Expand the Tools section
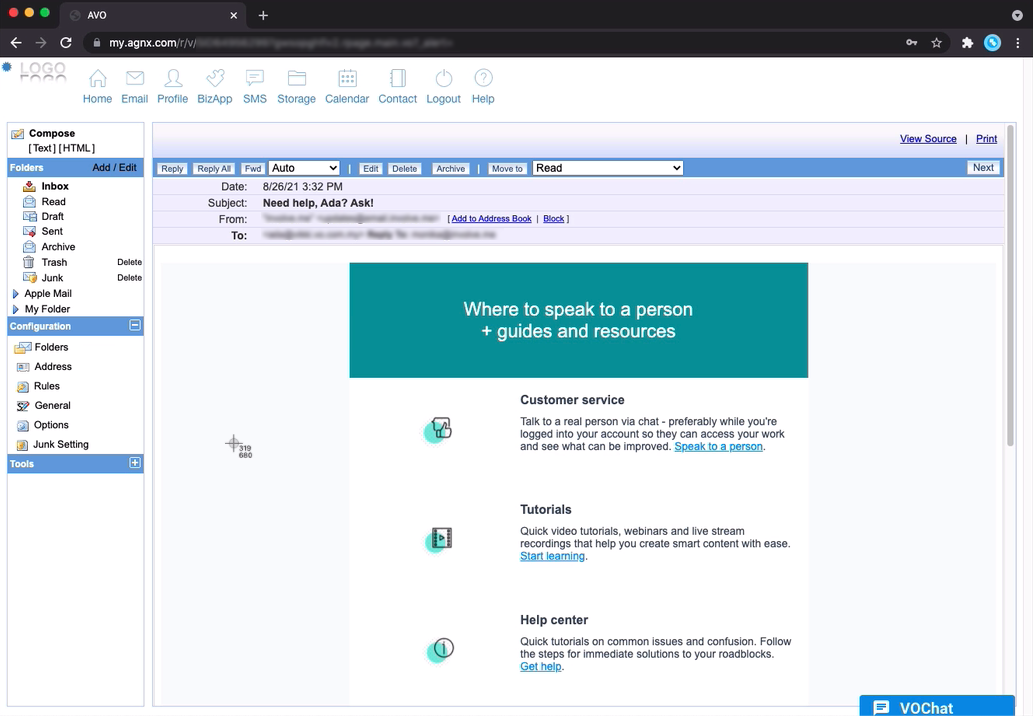Image resolution: width=1033 pixels, height=716 pixels. click(x=135, y=463)
